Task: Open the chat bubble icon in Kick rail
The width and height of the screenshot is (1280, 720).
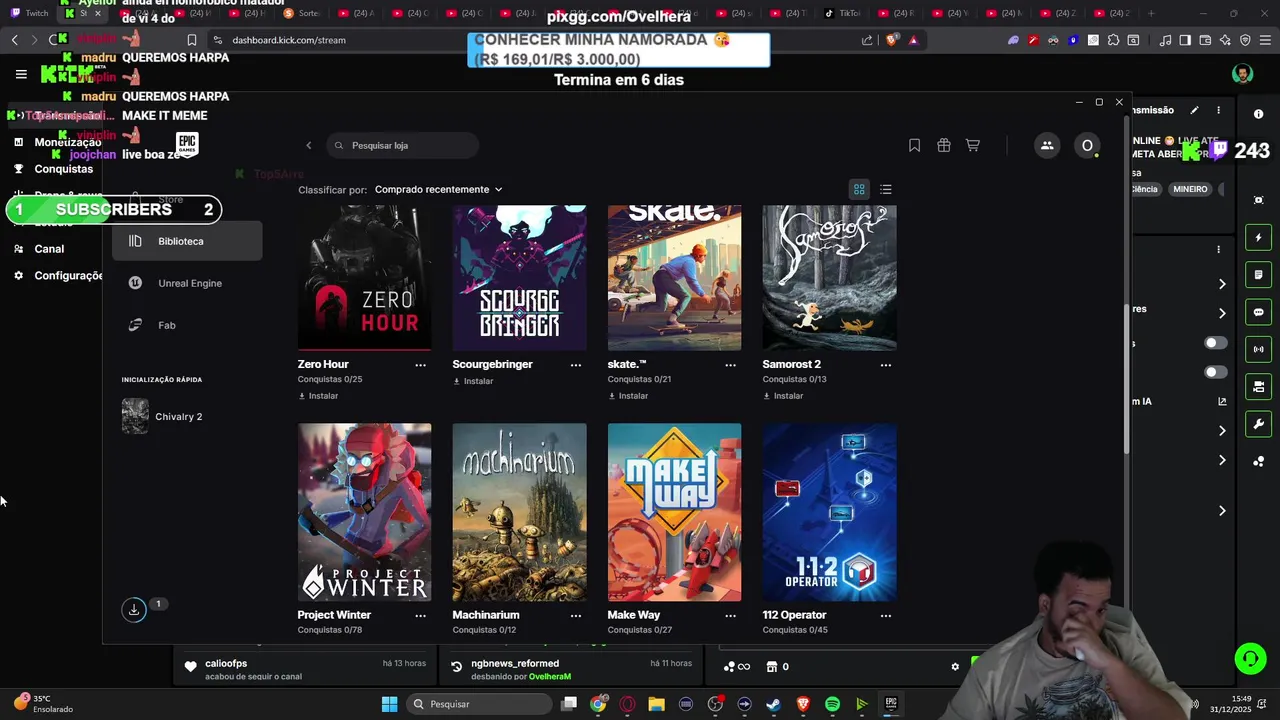Action: pos(1258,312)
